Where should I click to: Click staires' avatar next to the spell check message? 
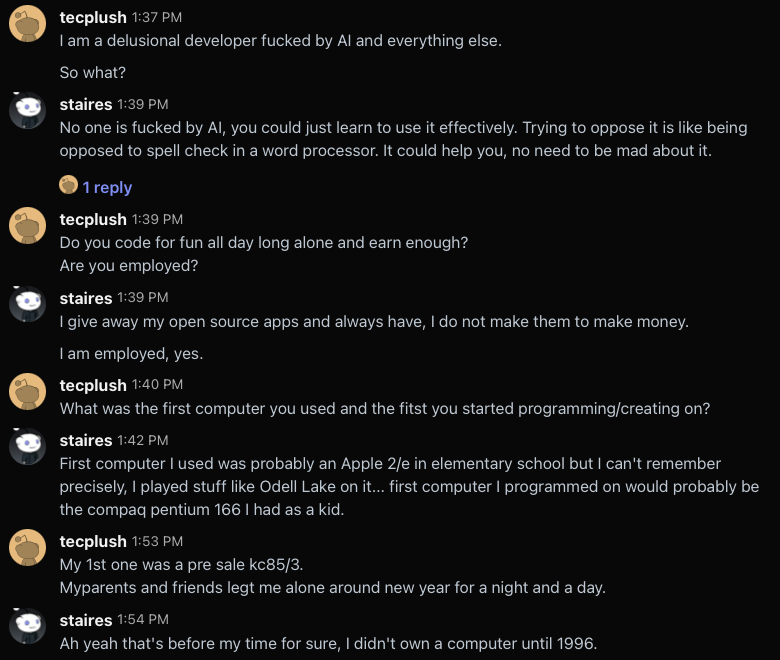point(27,110)
